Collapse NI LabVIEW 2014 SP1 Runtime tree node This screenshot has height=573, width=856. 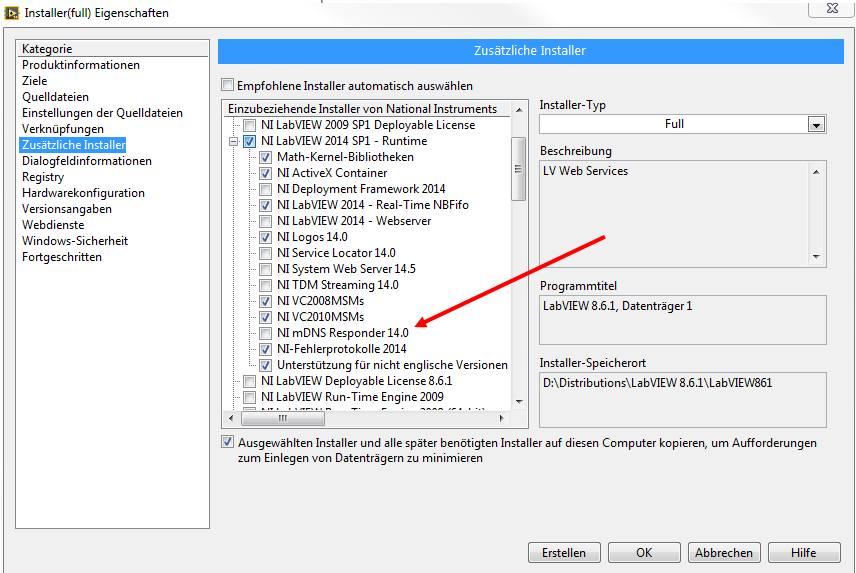234,141
